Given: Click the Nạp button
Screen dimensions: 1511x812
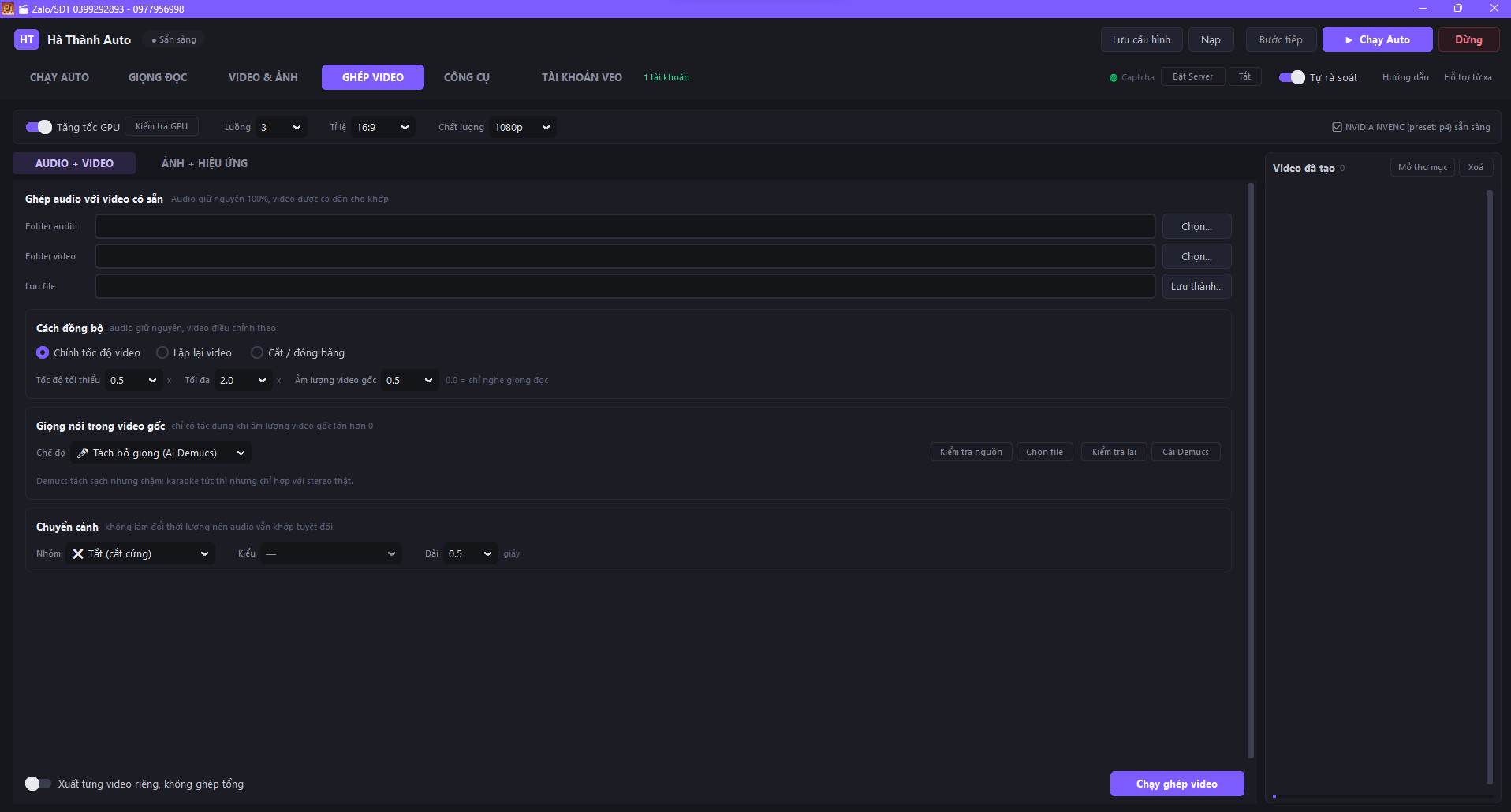Looking at the screenshot, I should [1211, 39].
